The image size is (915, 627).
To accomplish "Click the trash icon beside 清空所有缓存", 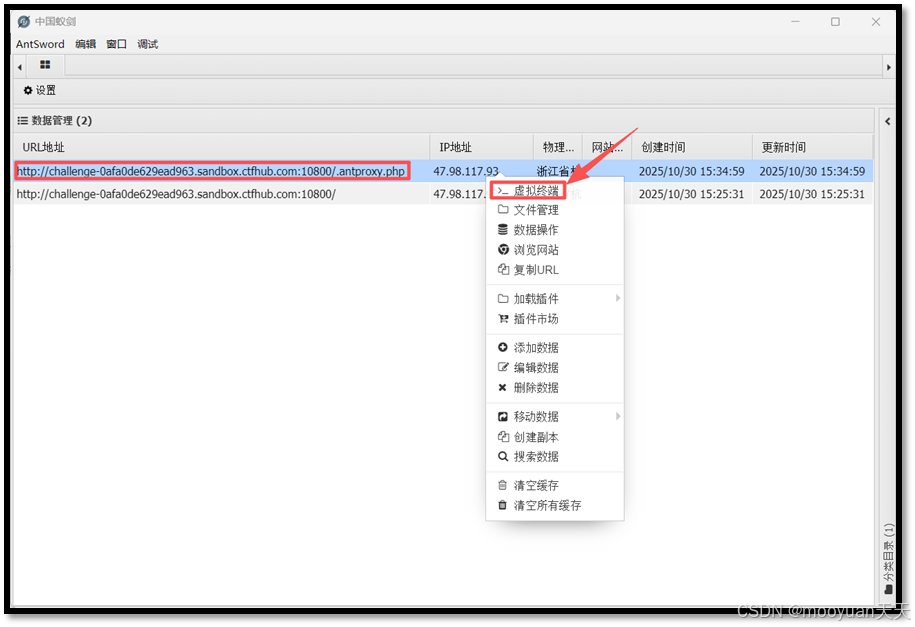I will (x=502, y=505).
